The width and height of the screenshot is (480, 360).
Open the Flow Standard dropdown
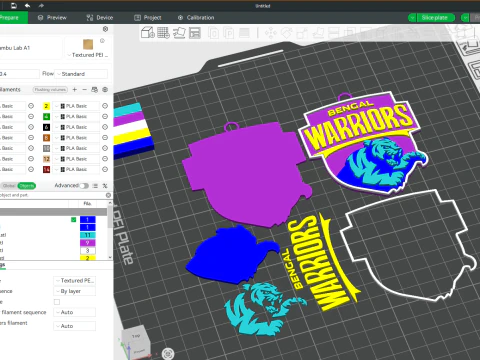pos(81,74)
